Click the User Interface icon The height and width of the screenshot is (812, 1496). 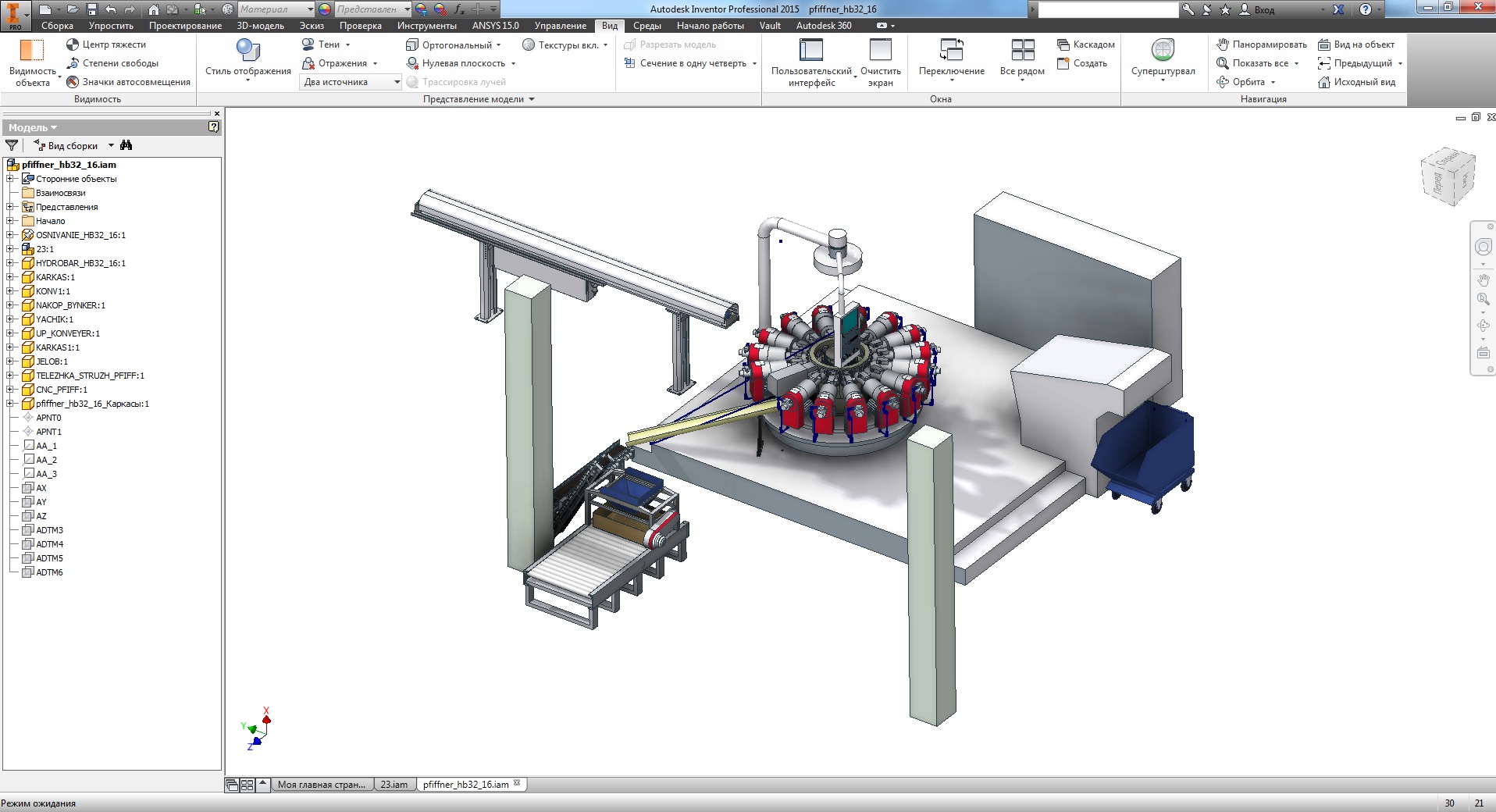coord(811,50)
